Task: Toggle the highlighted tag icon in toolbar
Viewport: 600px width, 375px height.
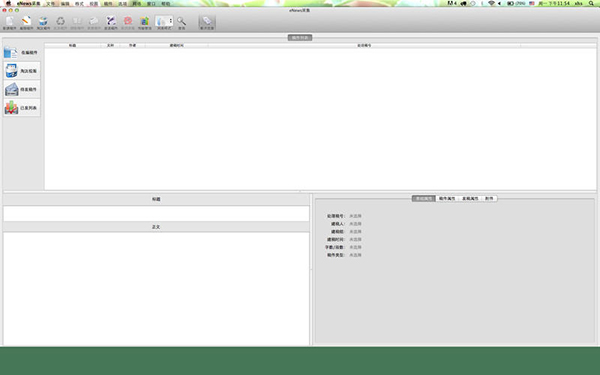Action: 207,22
